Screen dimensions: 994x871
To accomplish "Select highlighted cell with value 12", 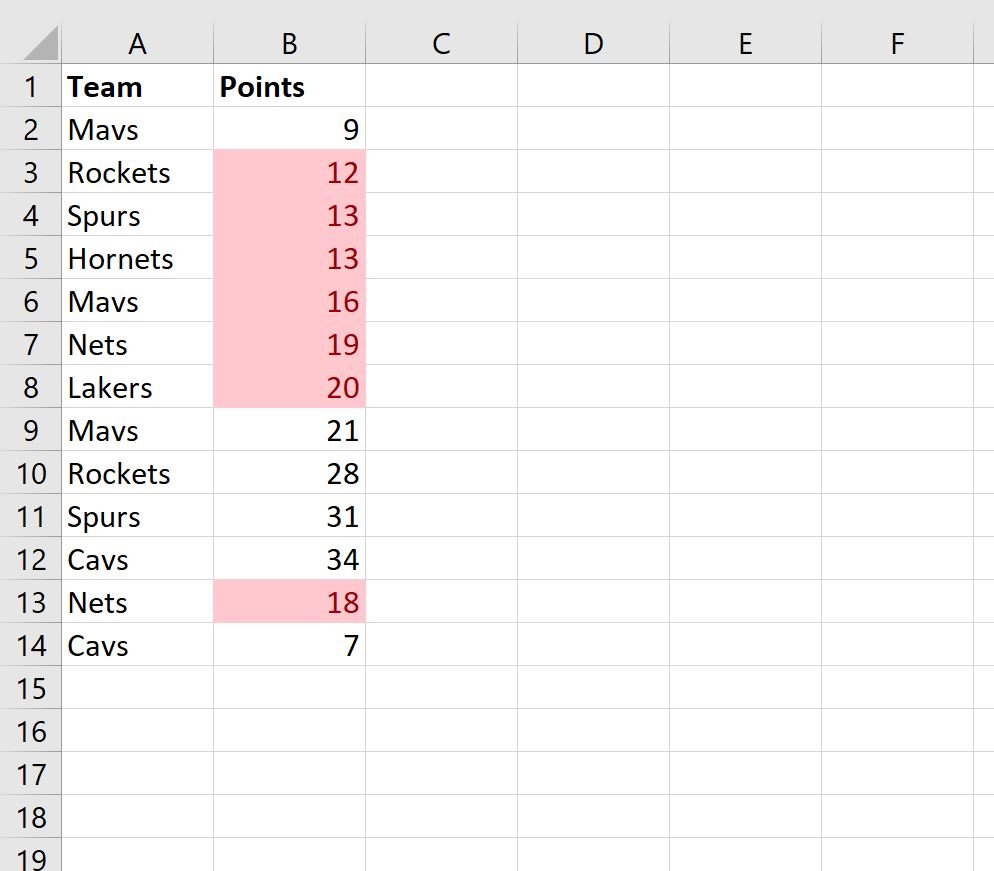I will (290, 172).
